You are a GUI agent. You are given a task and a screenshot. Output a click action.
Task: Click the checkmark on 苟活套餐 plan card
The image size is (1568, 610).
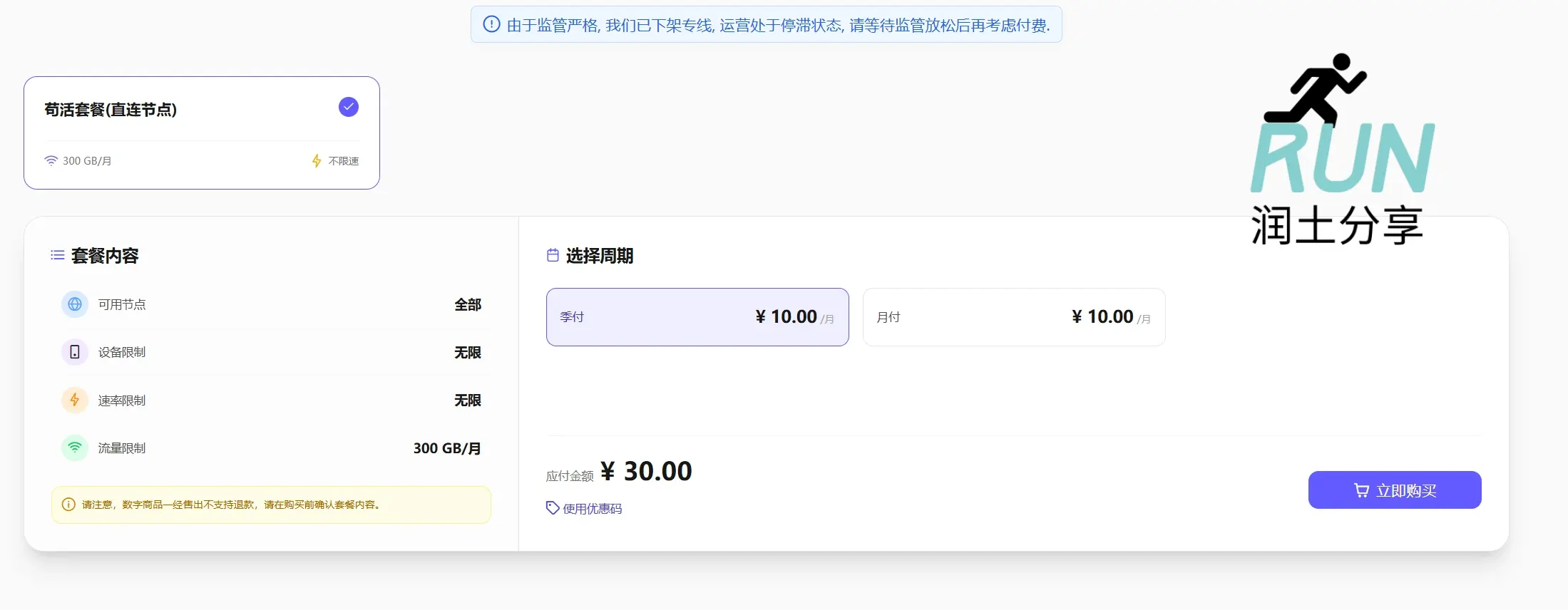click(x=348, y=107)
